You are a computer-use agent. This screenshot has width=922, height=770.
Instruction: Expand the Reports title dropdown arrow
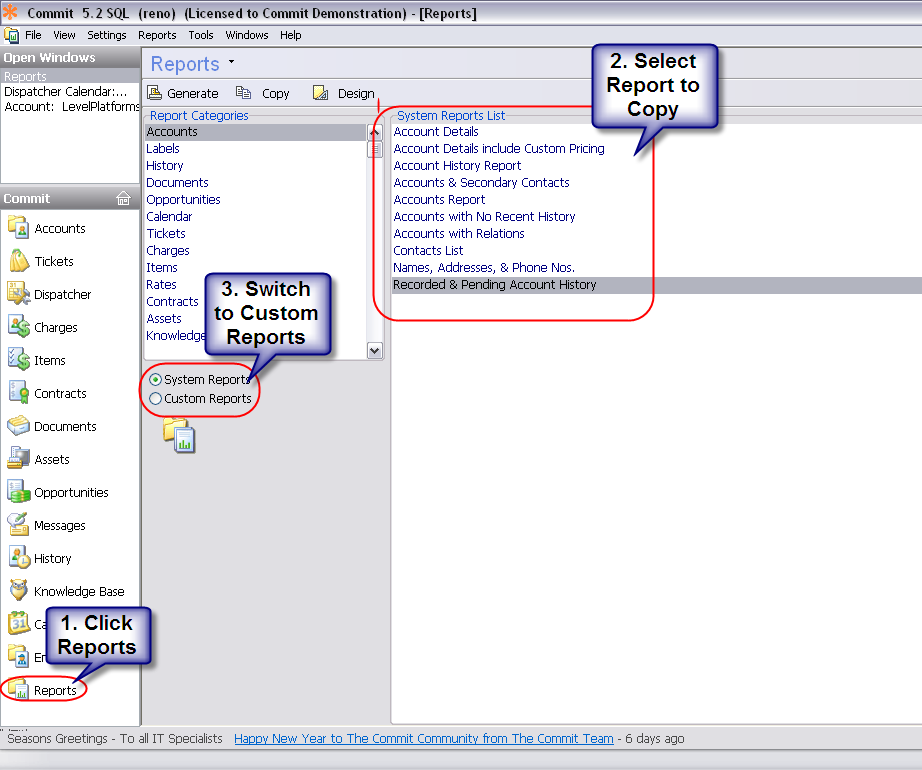point(232,62)
